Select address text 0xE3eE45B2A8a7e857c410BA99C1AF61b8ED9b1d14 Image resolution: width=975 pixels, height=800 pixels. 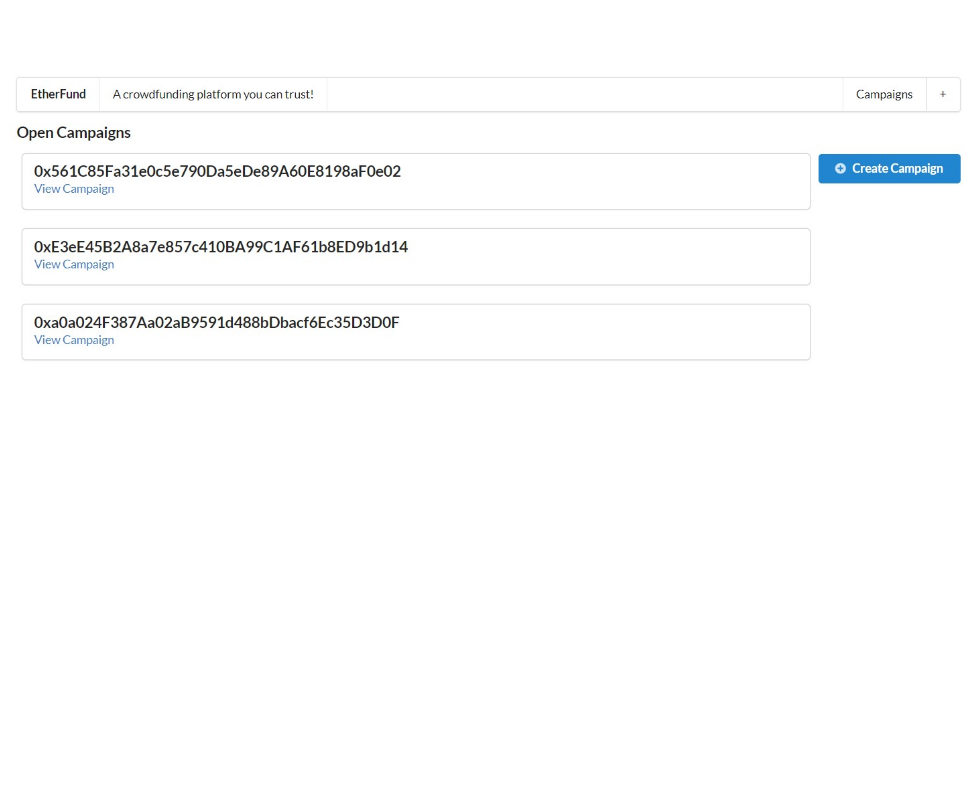pos(221,247)
